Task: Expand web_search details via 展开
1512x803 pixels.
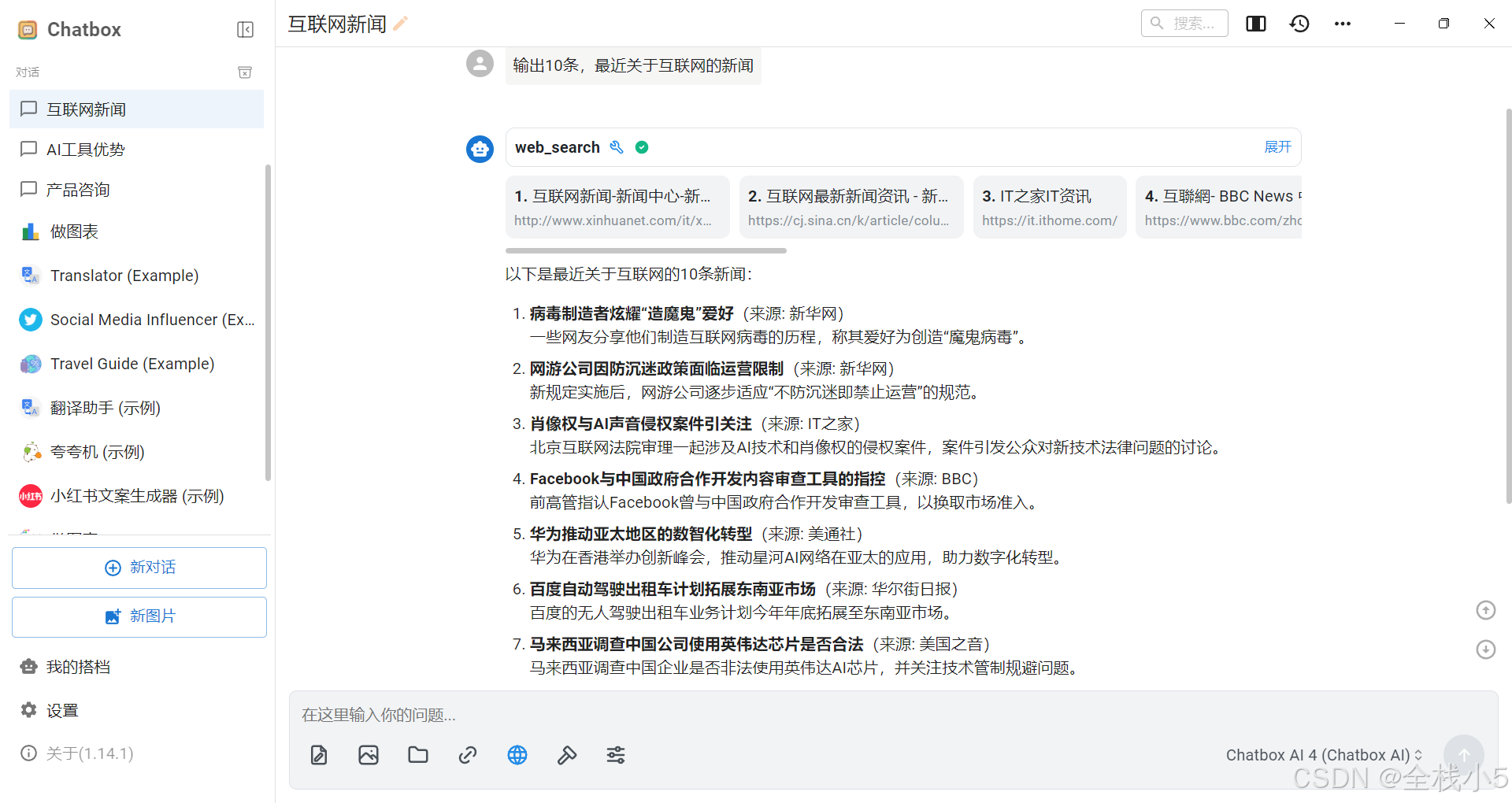Action: click(1277, 147)
